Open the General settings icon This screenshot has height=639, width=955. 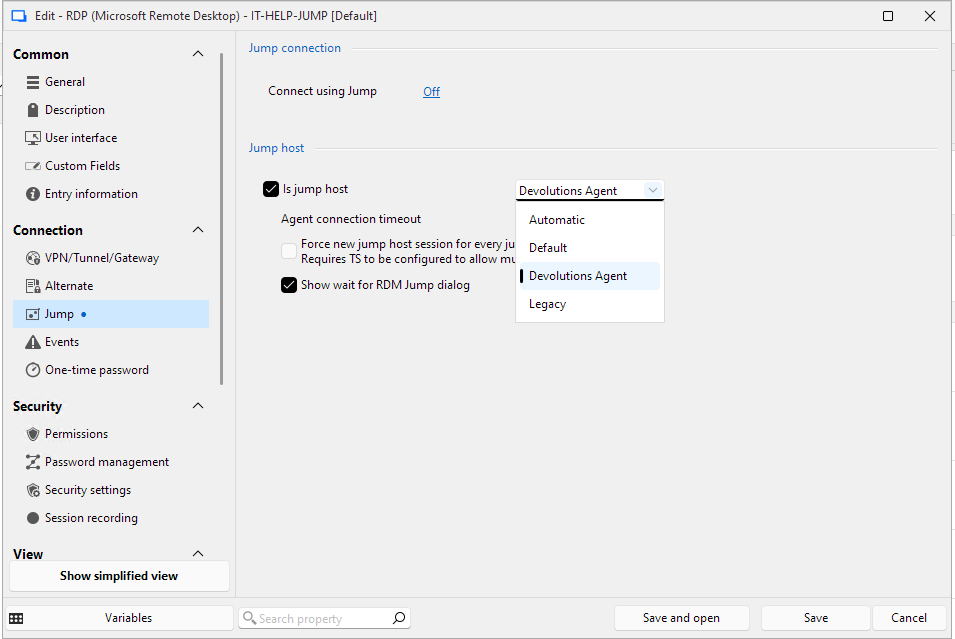pyautogui.click(x=31, y=81)
